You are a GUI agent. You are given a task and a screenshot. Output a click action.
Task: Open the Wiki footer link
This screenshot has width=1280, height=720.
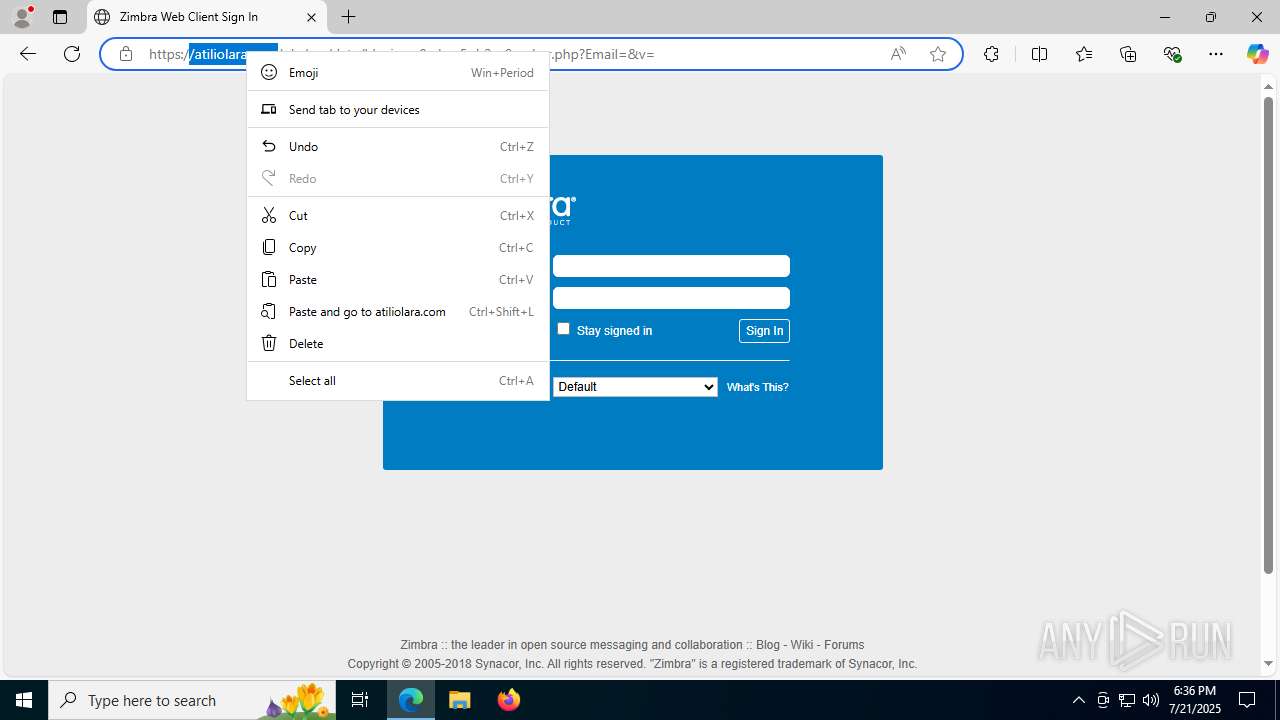[x=802, y=645]
